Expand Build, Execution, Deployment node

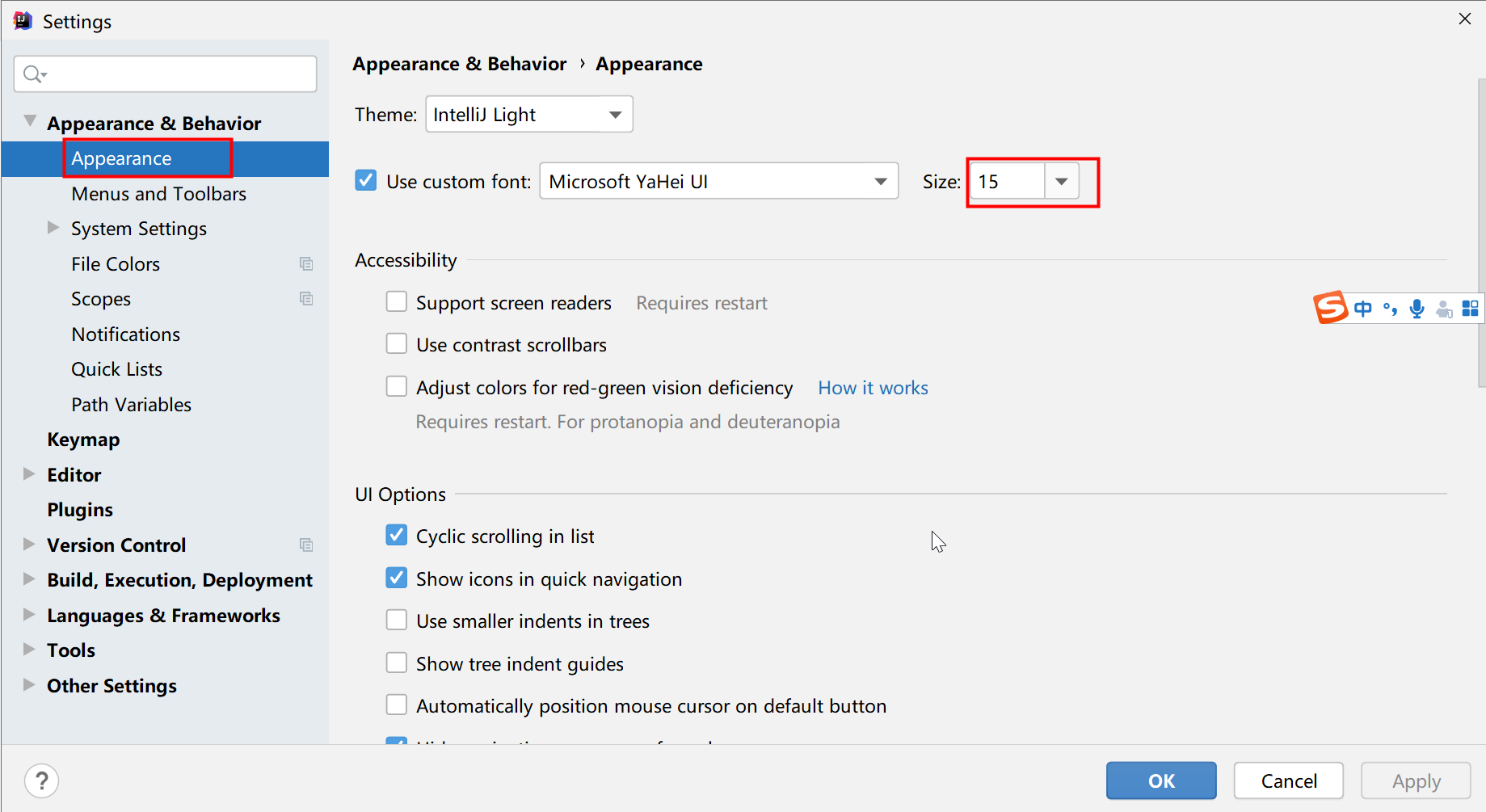[29, 579]
